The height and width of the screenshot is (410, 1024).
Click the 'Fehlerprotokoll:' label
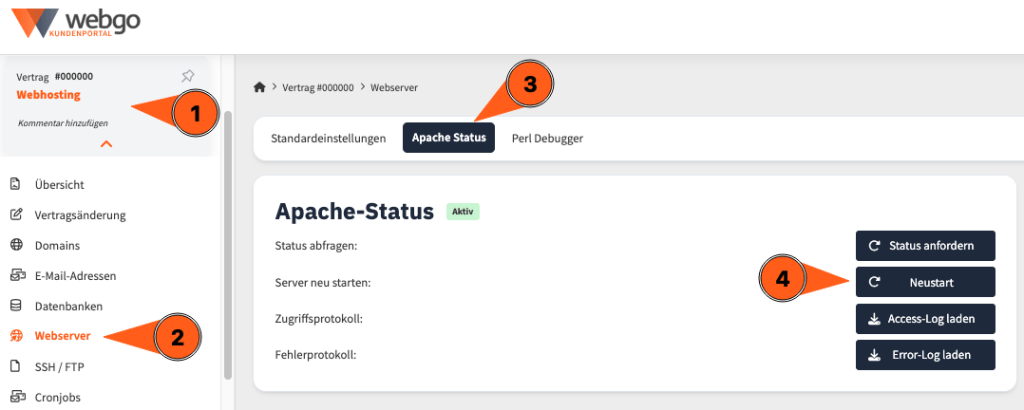316,356
